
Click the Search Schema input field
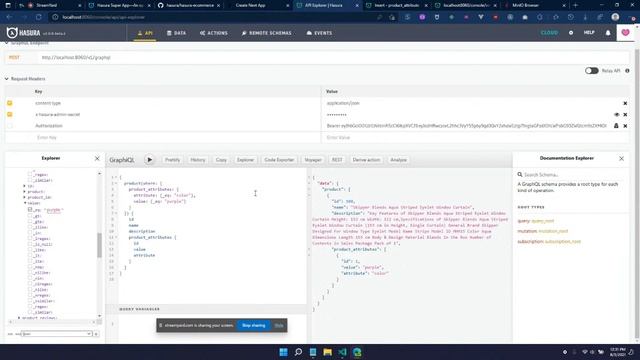click(x=574, y=175)
